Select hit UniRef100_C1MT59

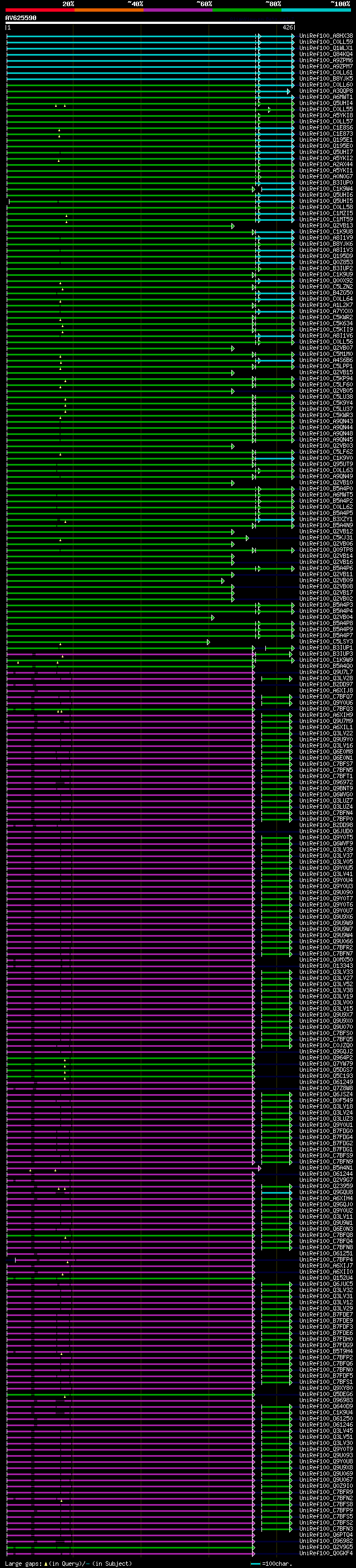326,219
